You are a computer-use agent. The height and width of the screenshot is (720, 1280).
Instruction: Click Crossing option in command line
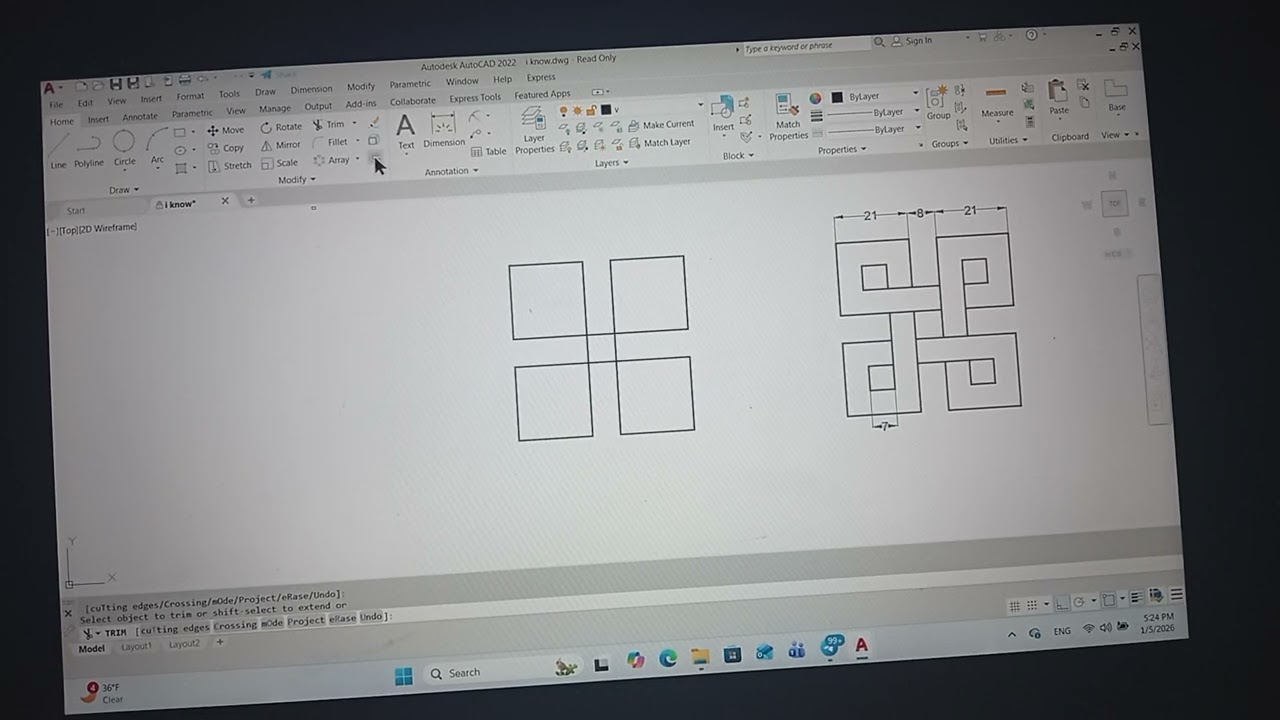pyautogui.click(x=235, y=626)
